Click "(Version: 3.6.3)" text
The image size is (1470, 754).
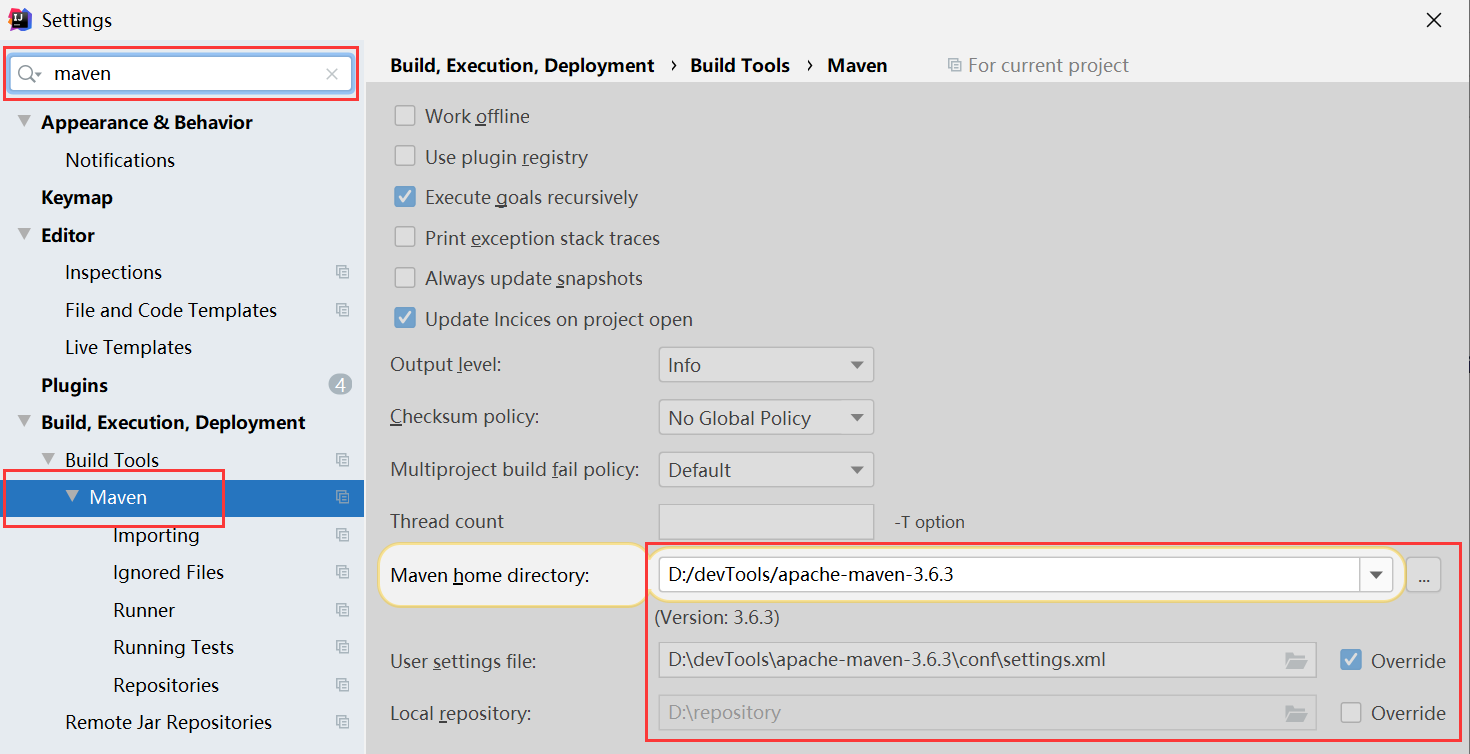coord(717,617)
